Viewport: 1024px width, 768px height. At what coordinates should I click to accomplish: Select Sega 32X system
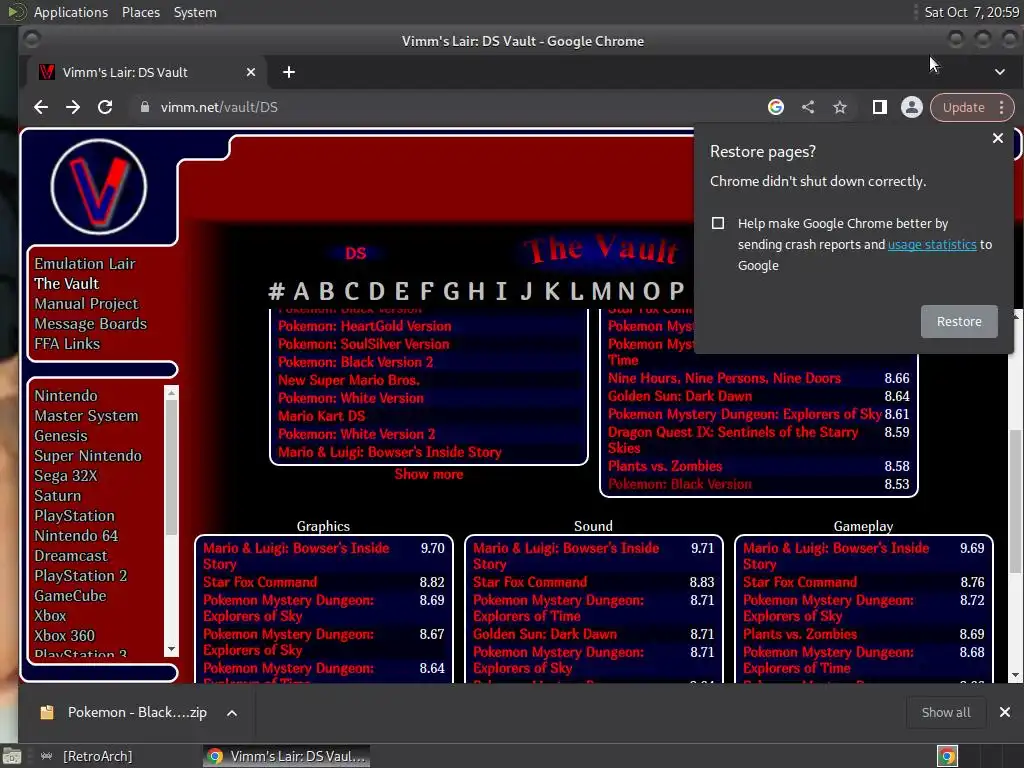(x=66, y=475)
